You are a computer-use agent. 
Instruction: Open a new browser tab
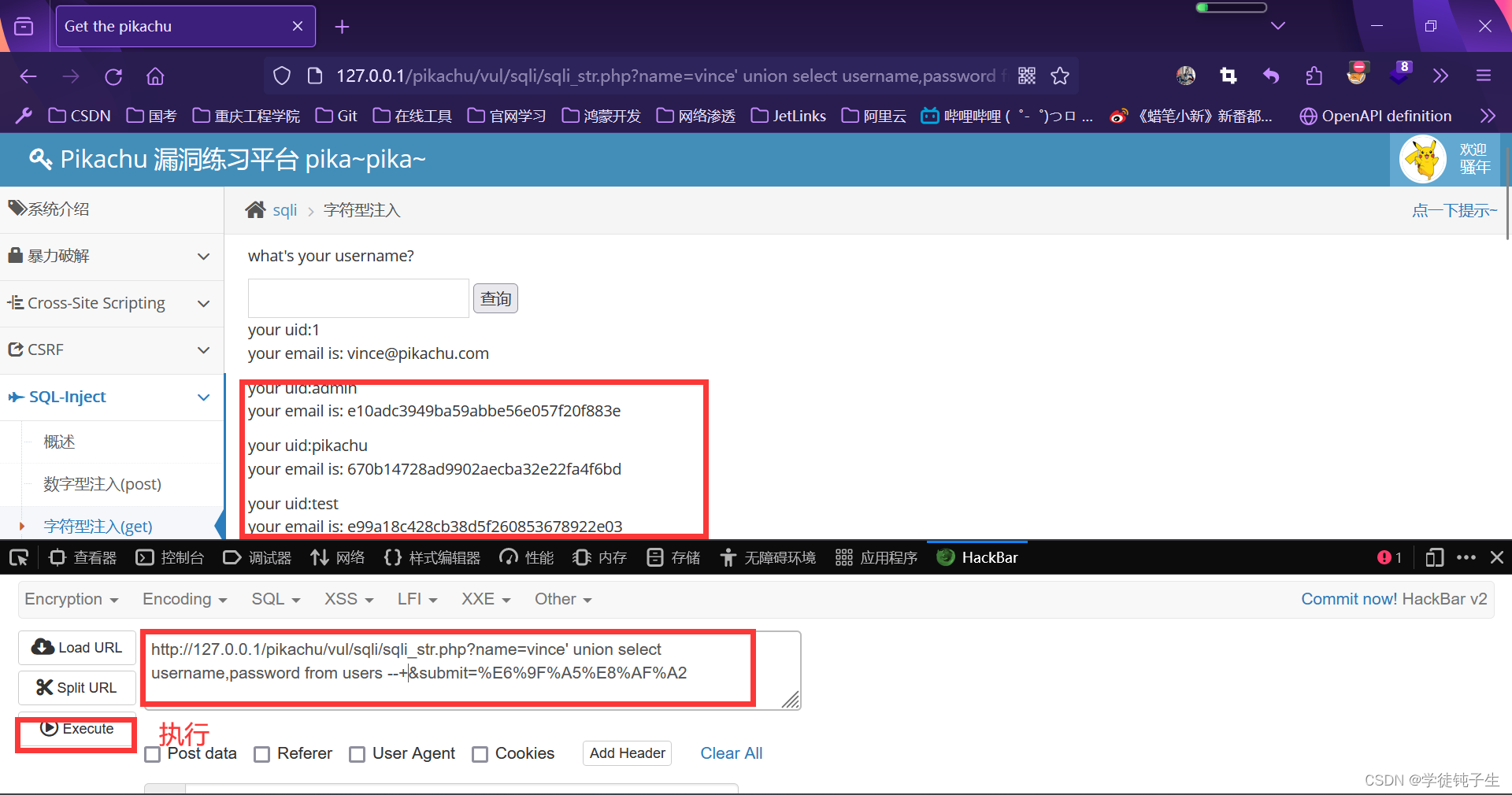(342, 27)
